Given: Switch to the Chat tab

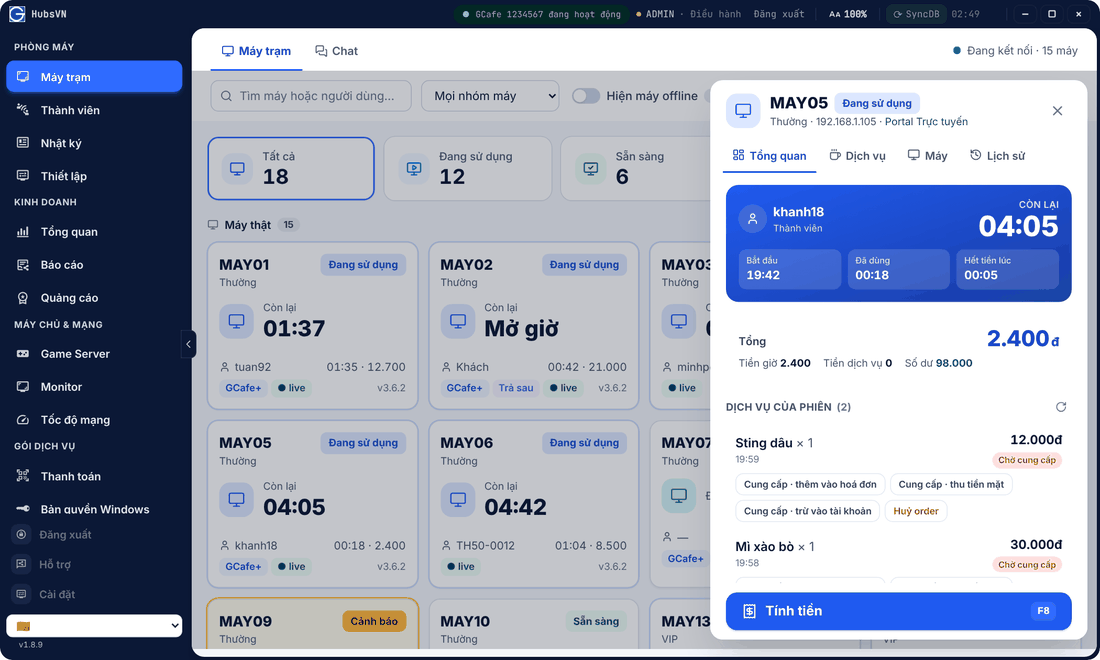Looking at the screenshot, I should click(x=337, y=51).
